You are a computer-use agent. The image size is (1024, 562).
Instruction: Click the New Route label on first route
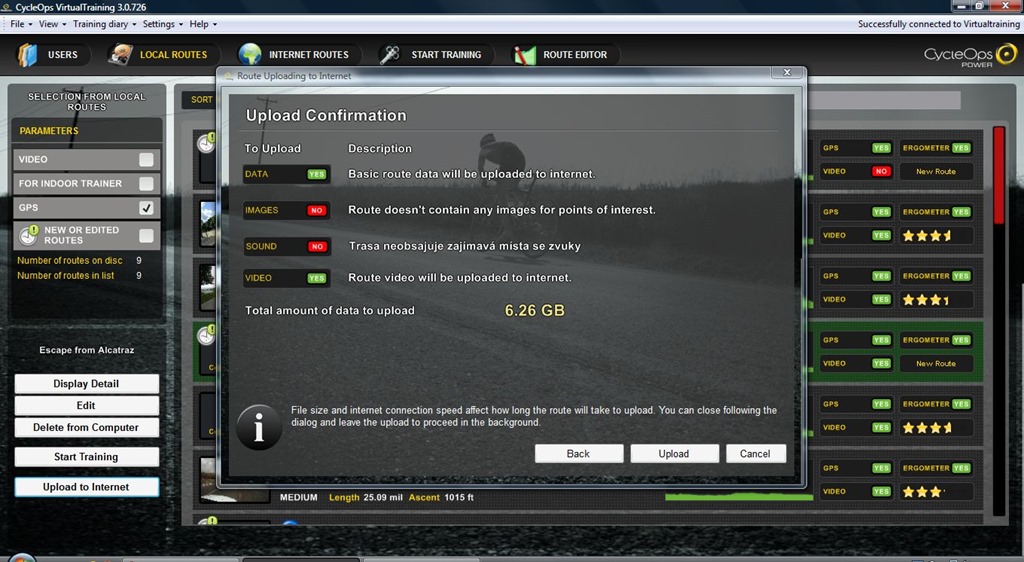(x=936, y=172)
